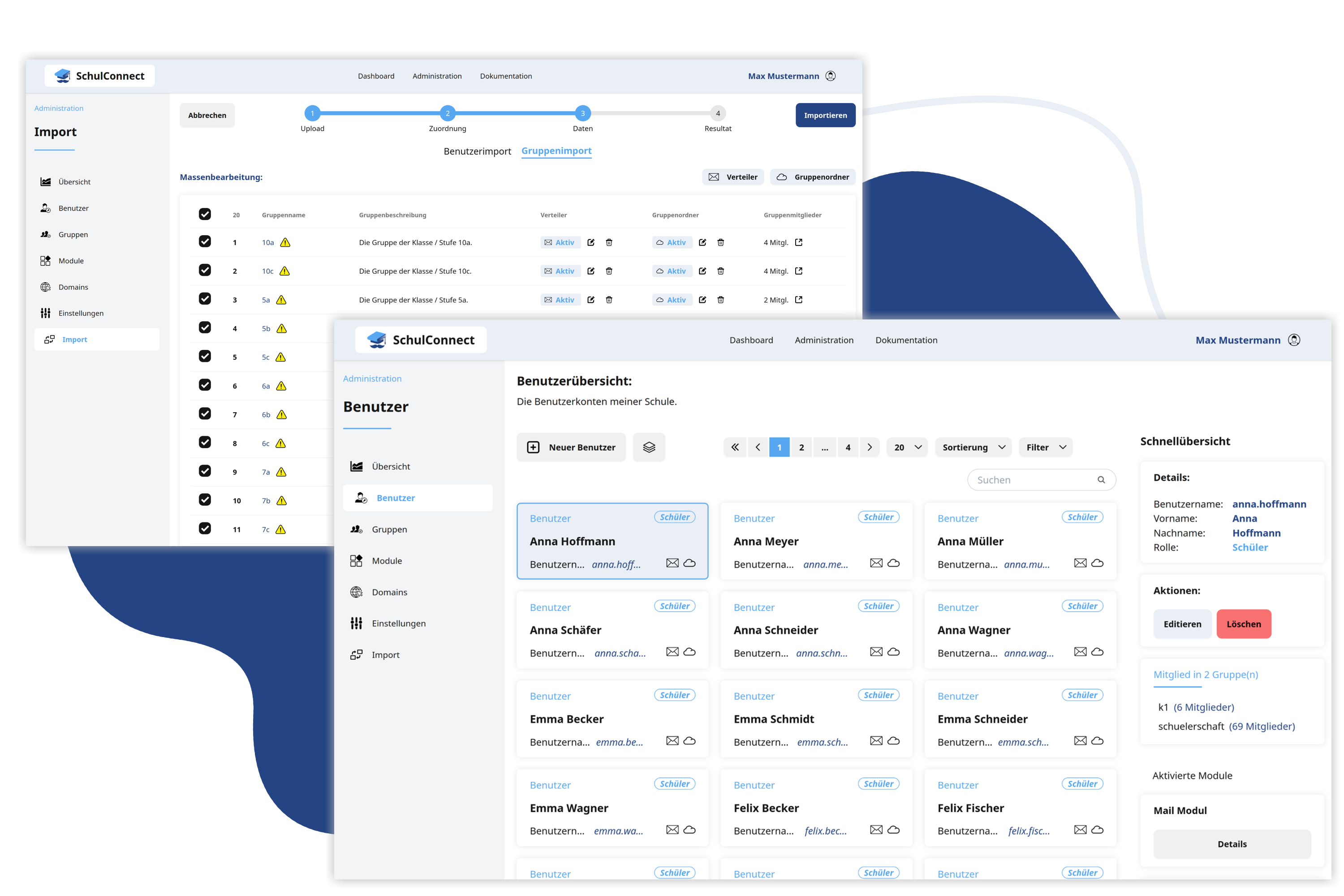The width and height of the screenshot is (1344, 896).
Task: Click the SchulConnect logo in the Benutzer window
Action: [421, 340]
